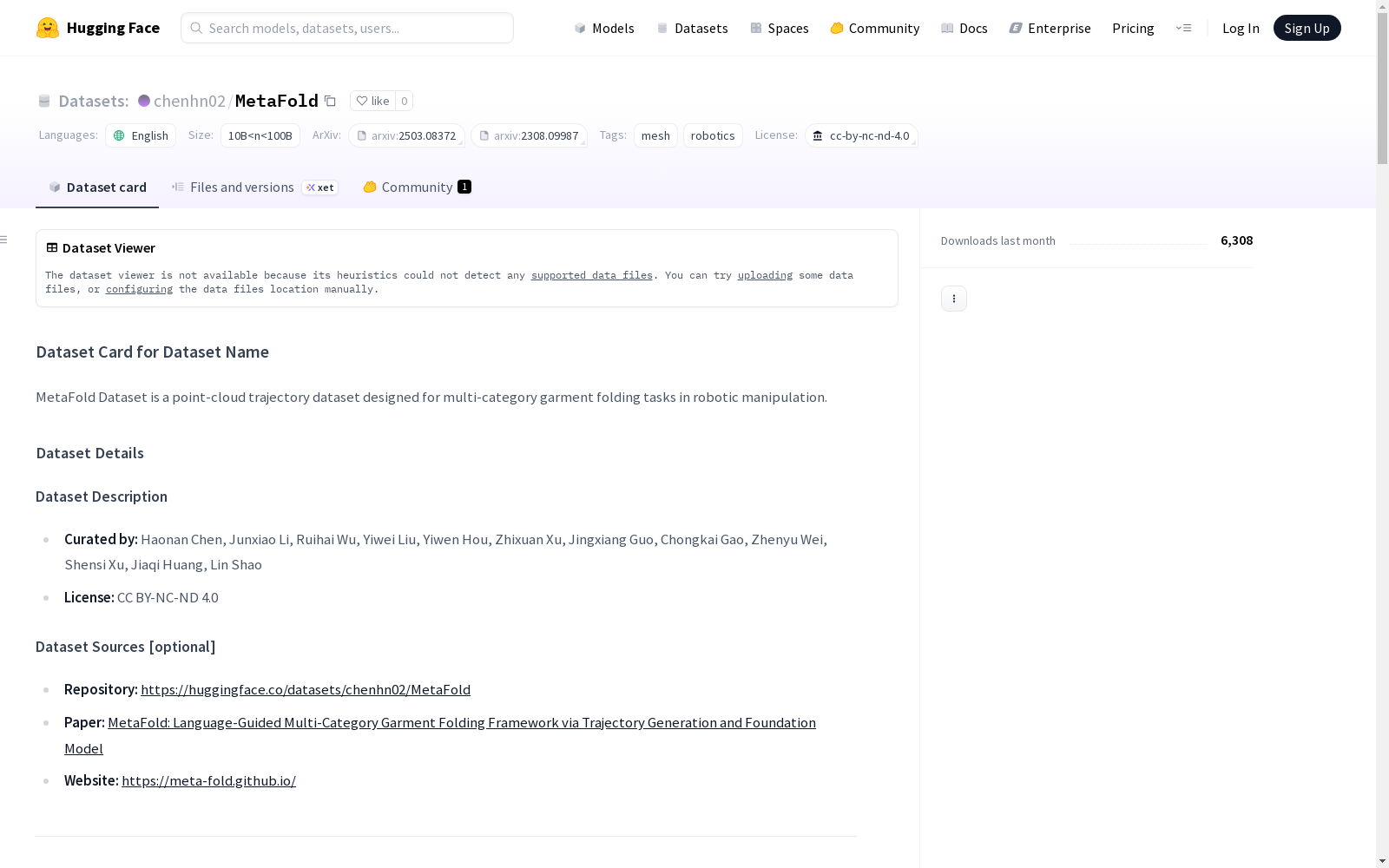Screen dimensions: 1389x868
Task: Click the downloads last month sparkline chart
Action: [1138, 240]
